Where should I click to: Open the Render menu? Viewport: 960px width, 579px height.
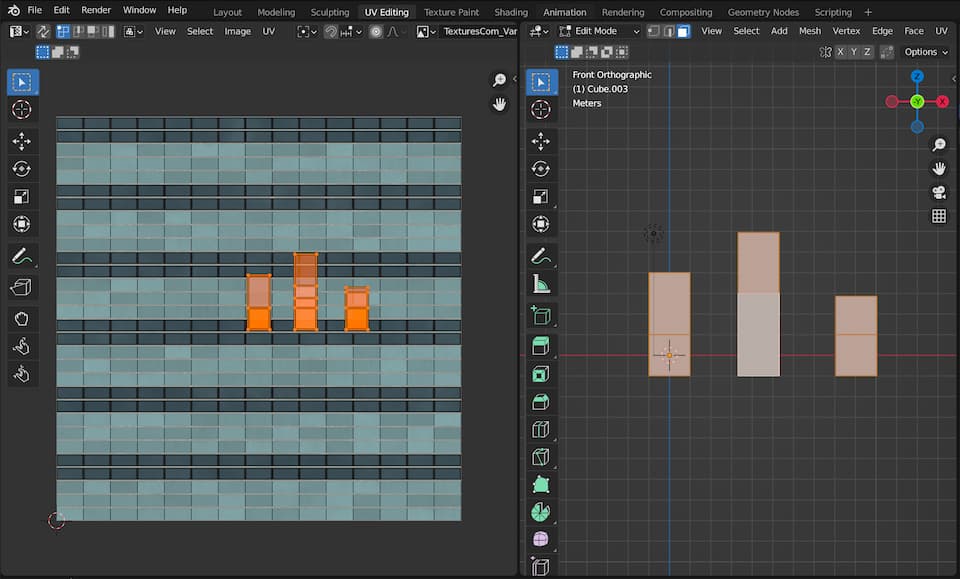coord(96,10)
